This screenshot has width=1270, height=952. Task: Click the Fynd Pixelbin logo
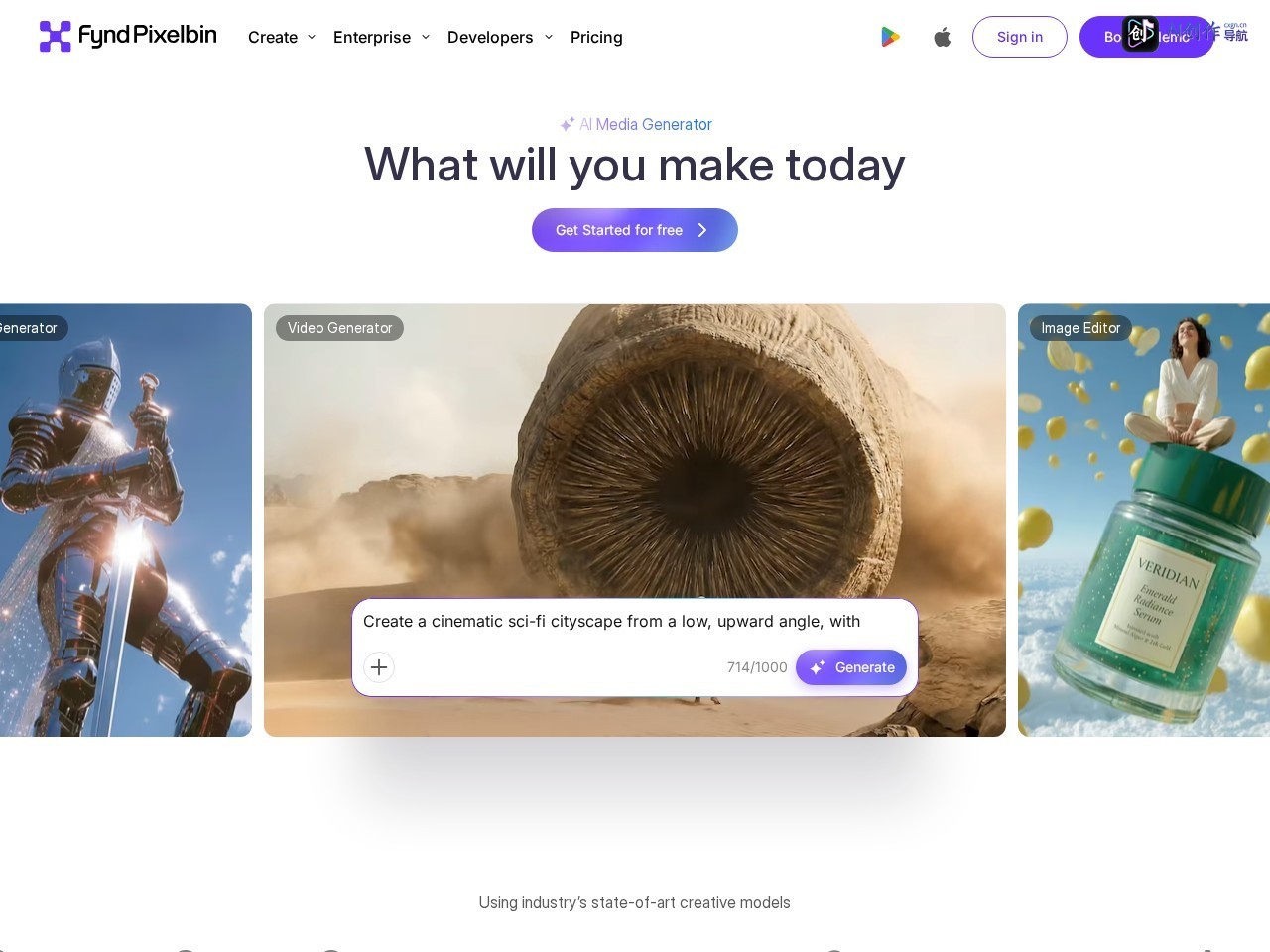(128, 36)
